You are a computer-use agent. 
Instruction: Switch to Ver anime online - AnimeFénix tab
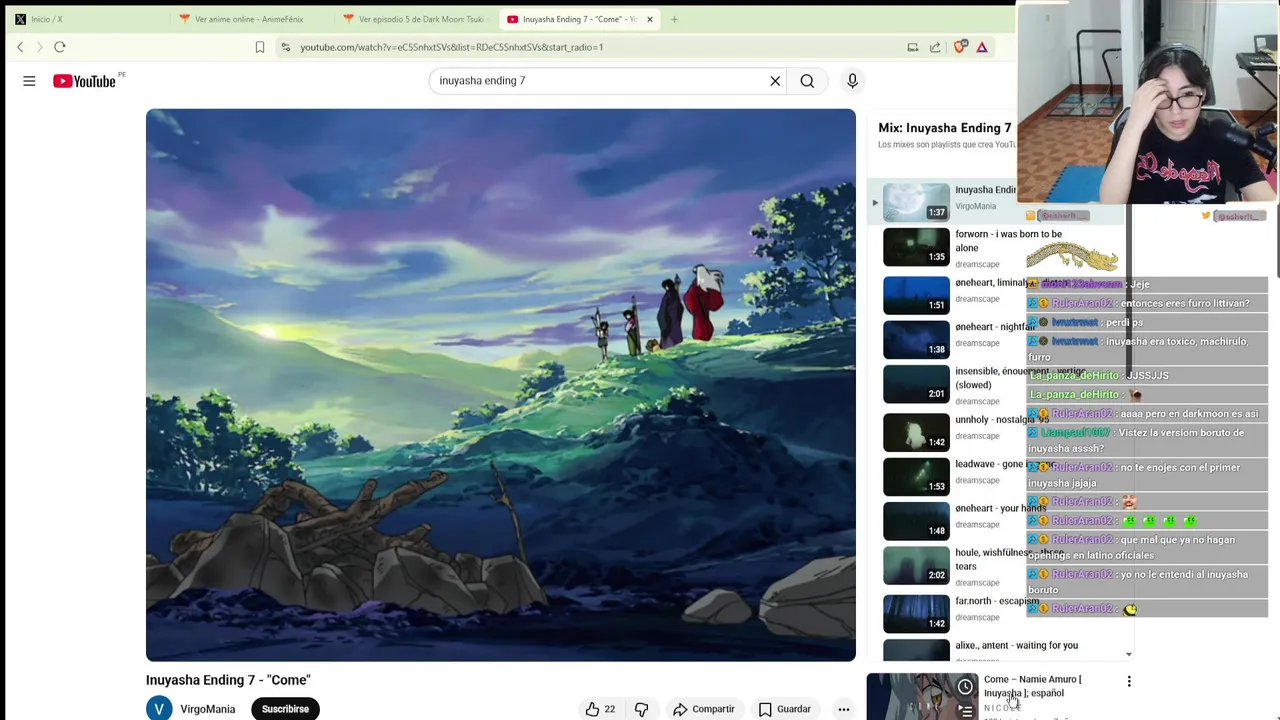click(x=249, y=19)
